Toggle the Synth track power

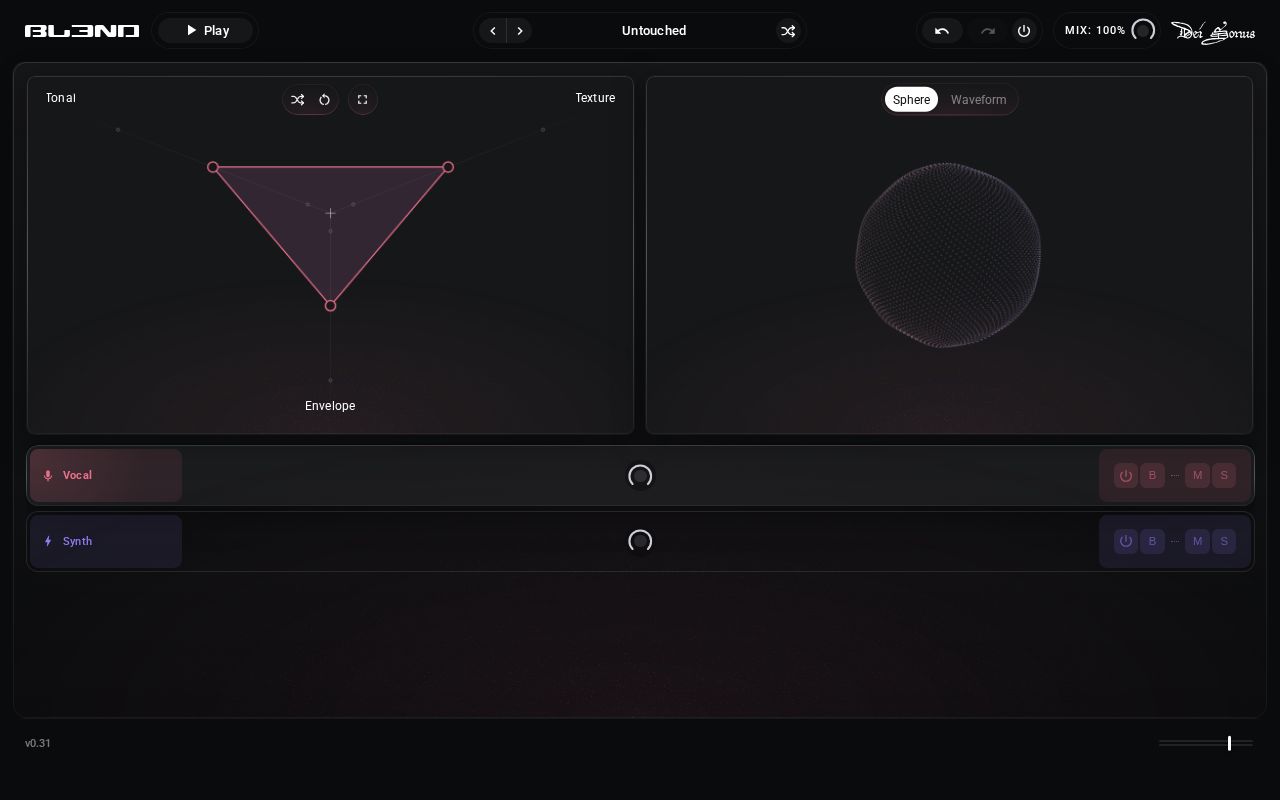pos(1126,542)
